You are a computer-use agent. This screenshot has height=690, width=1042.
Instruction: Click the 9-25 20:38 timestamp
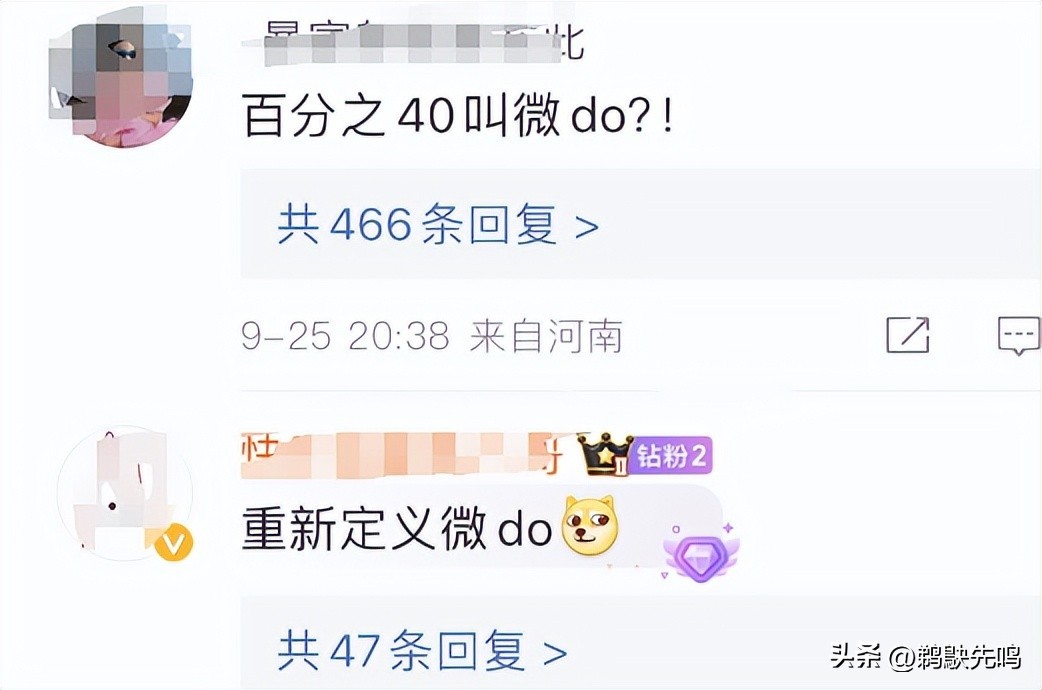click(346, 336)
